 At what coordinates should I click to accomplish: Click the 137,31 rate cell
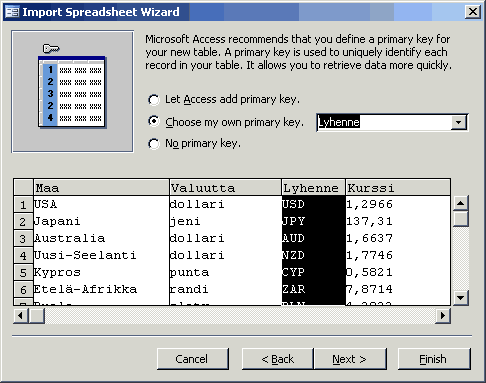pos(398,221)
